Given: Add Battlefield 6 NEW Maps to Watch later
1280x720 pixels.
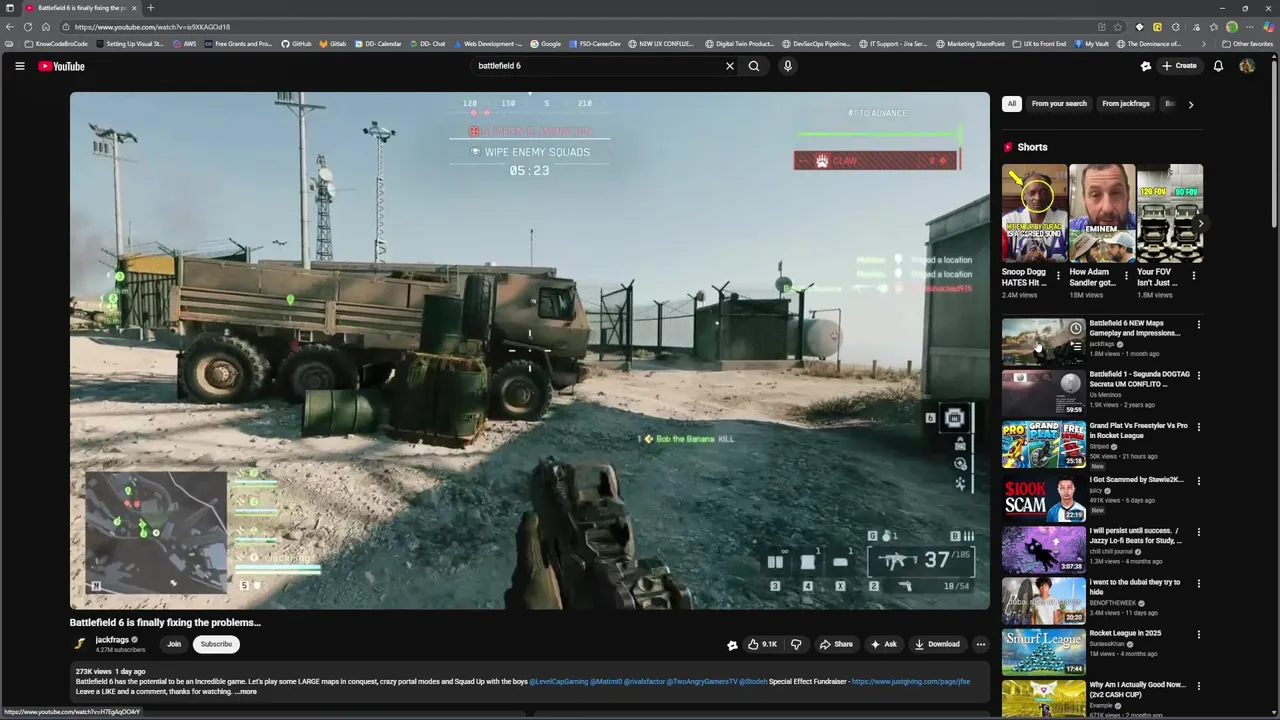Looking at the screenshot, I should [1076, 328].
